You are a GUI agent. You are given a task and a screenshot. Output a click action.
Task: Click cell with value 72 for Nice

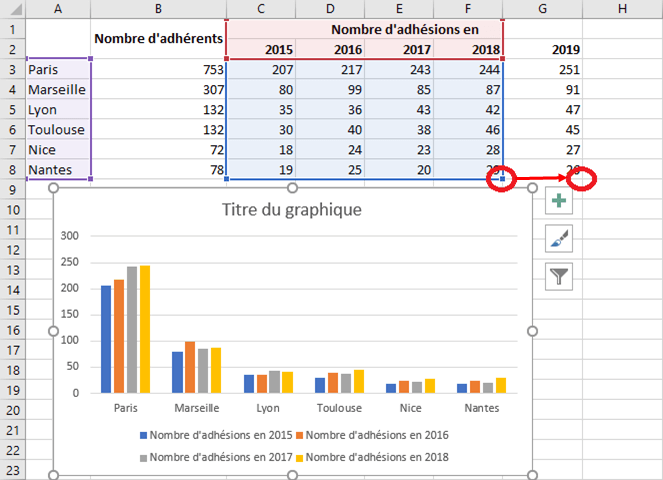[x=158, y=150]
